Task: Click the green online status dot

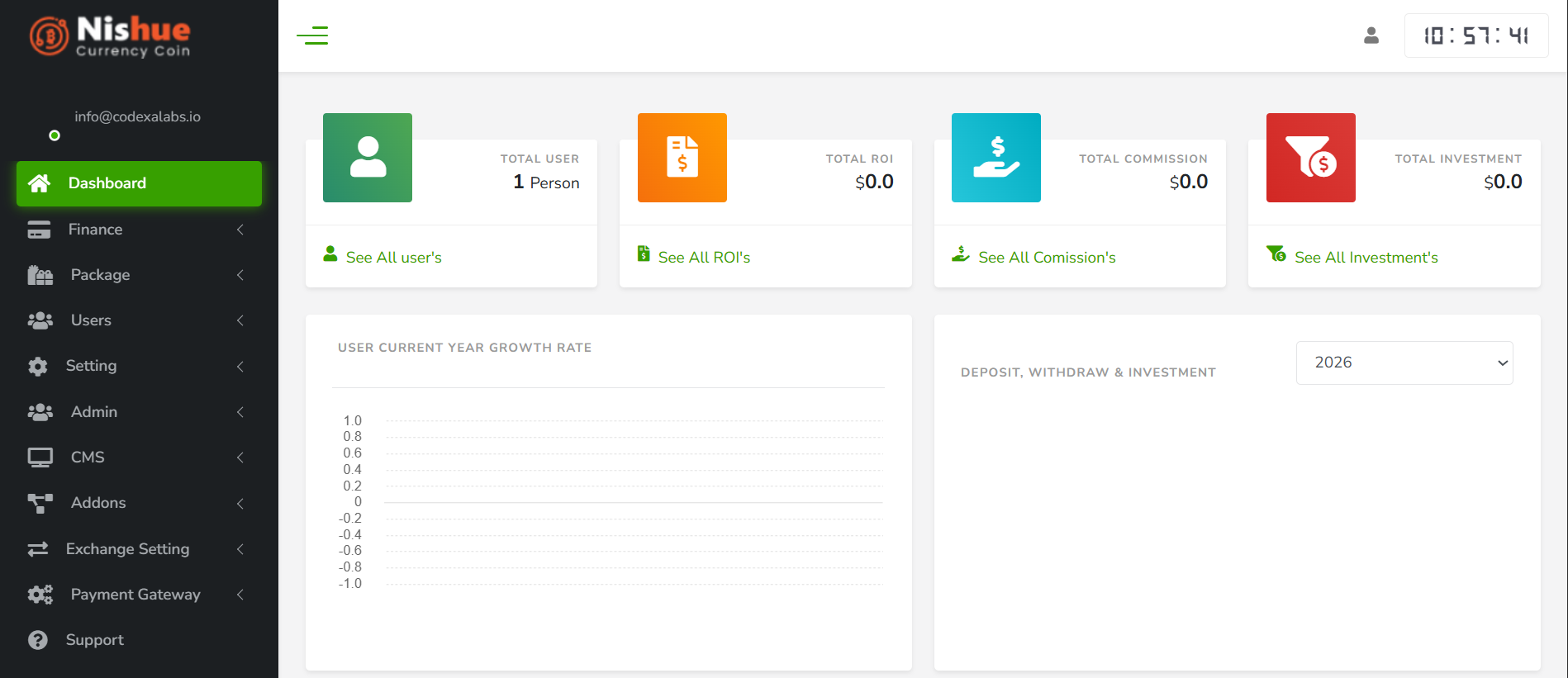Action: (55, 135)
